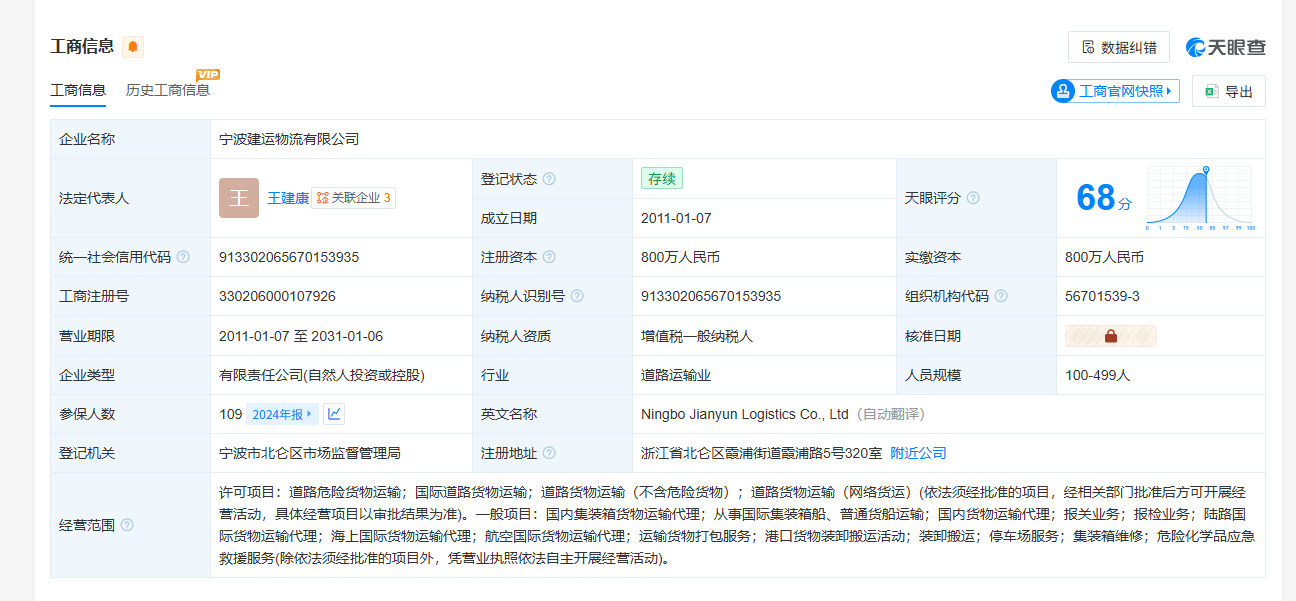Export data with 导出 button
The image size is (1296, 601).
pyautogui.click(x=1228, y=91)
